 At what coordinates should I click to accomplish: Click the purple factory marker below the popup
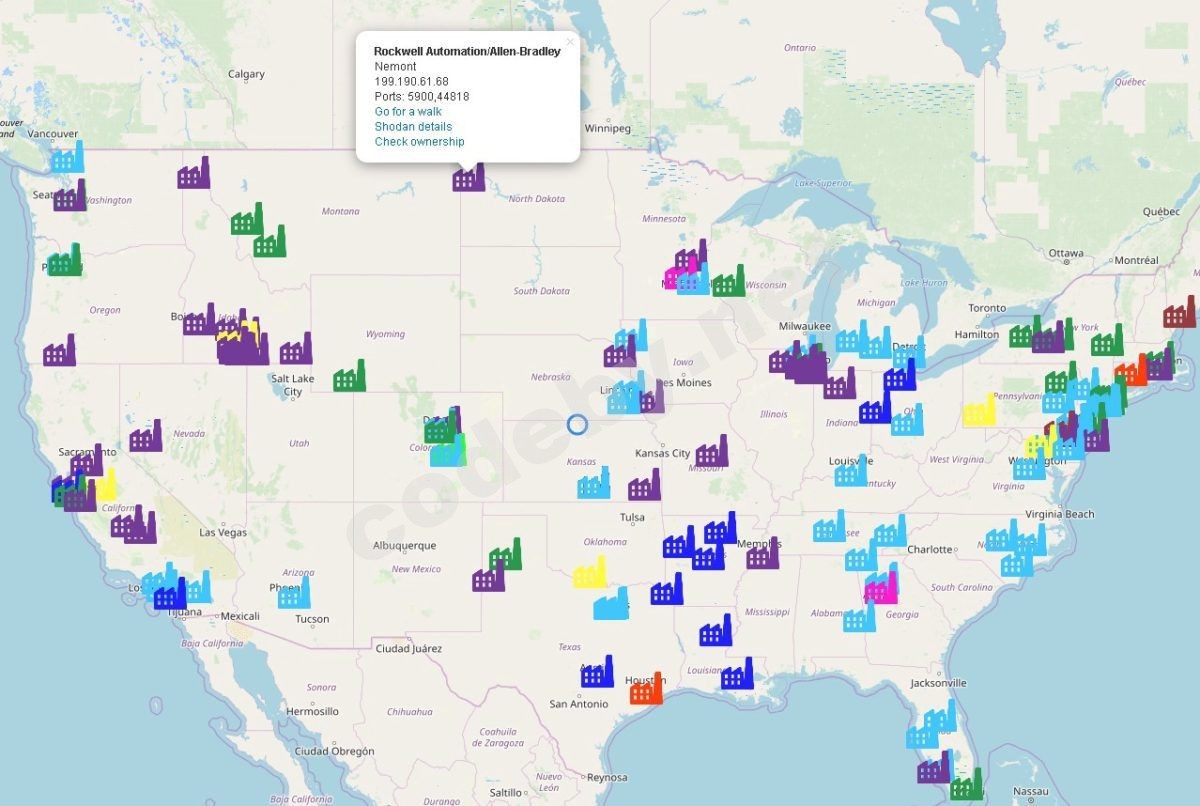click(469, 177)
